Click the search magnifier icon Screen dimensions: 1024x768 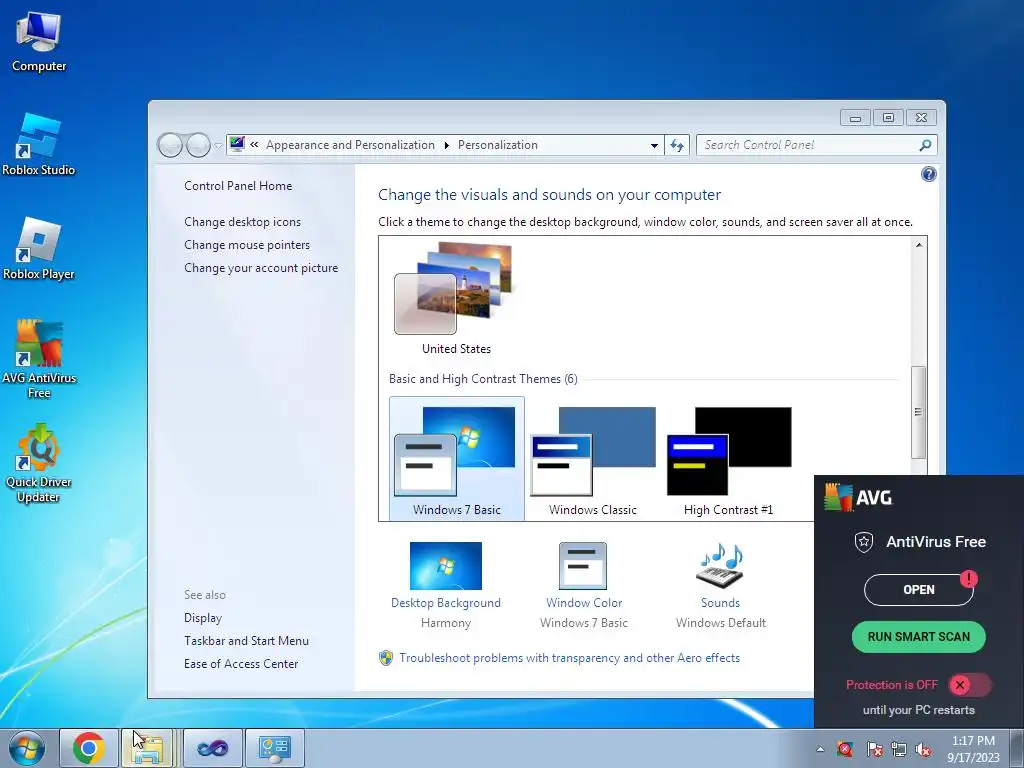pos(925,145)
